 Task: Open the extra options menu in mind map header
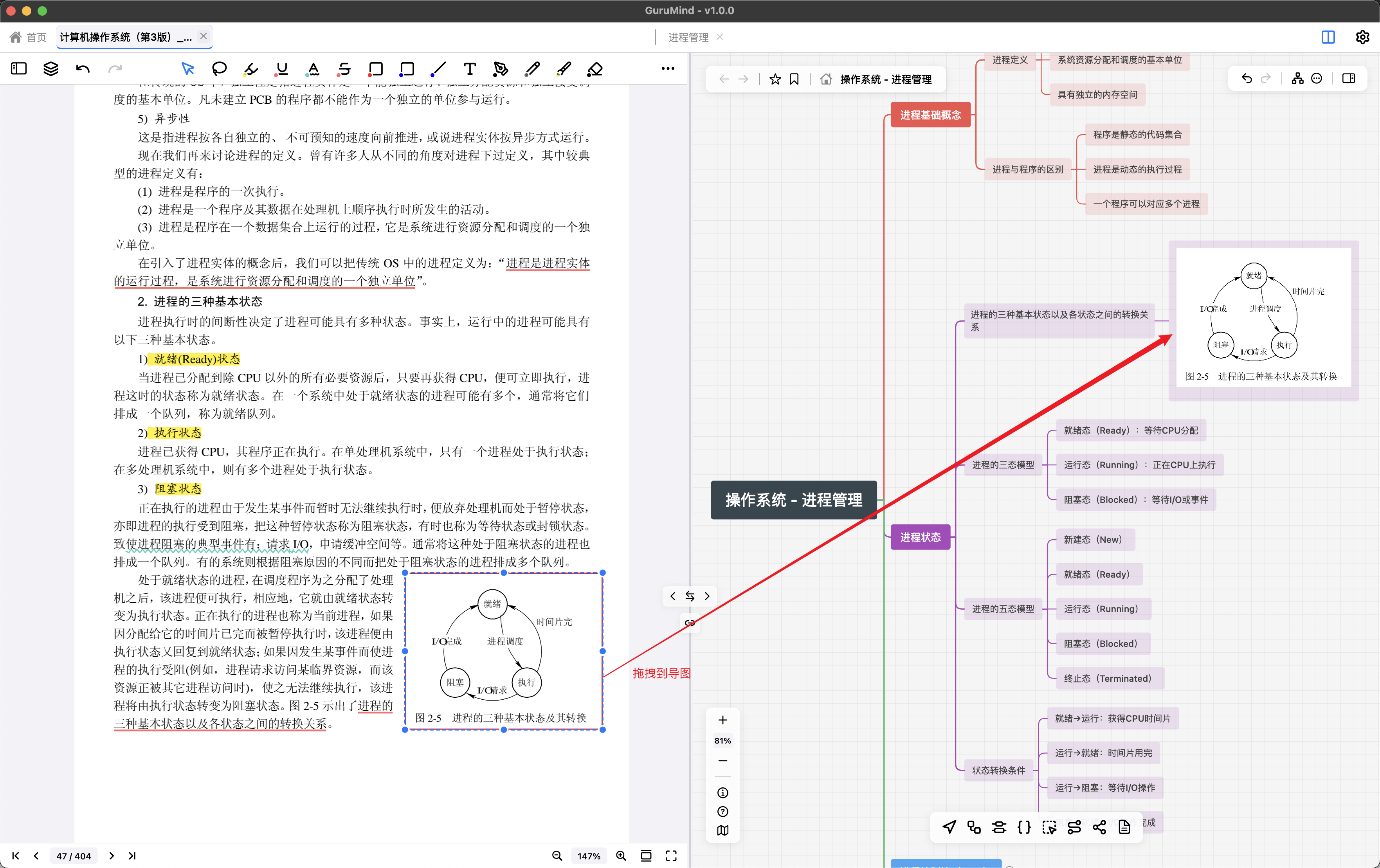pyautogui.click(x=1316, y=79)
